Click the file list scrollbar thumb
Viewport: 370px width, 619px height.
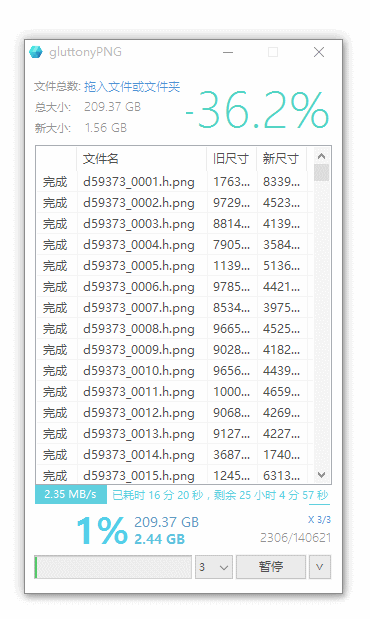click(321, 173)
